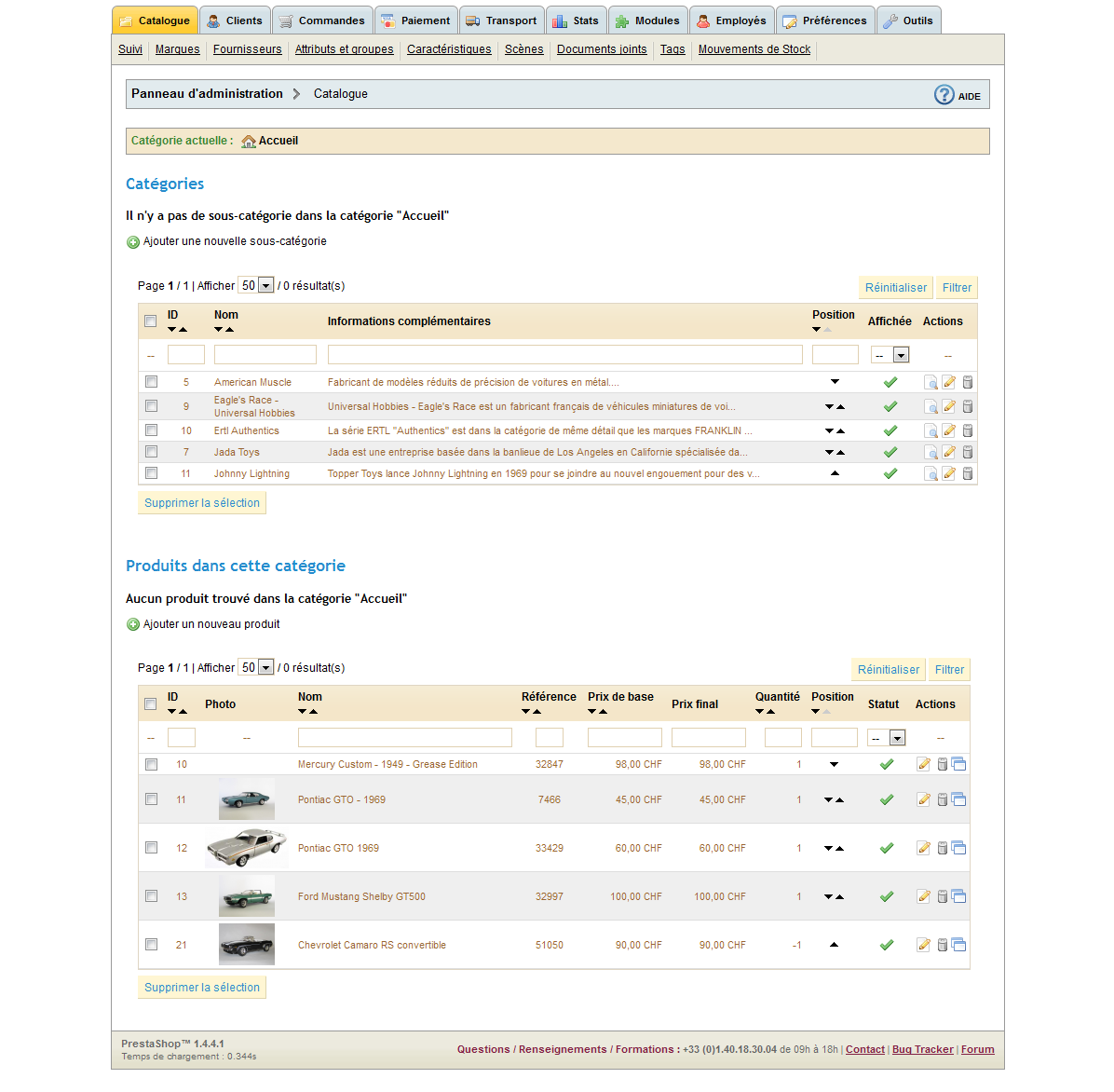Click the Accueil home icon

click(x=248, y=142)
